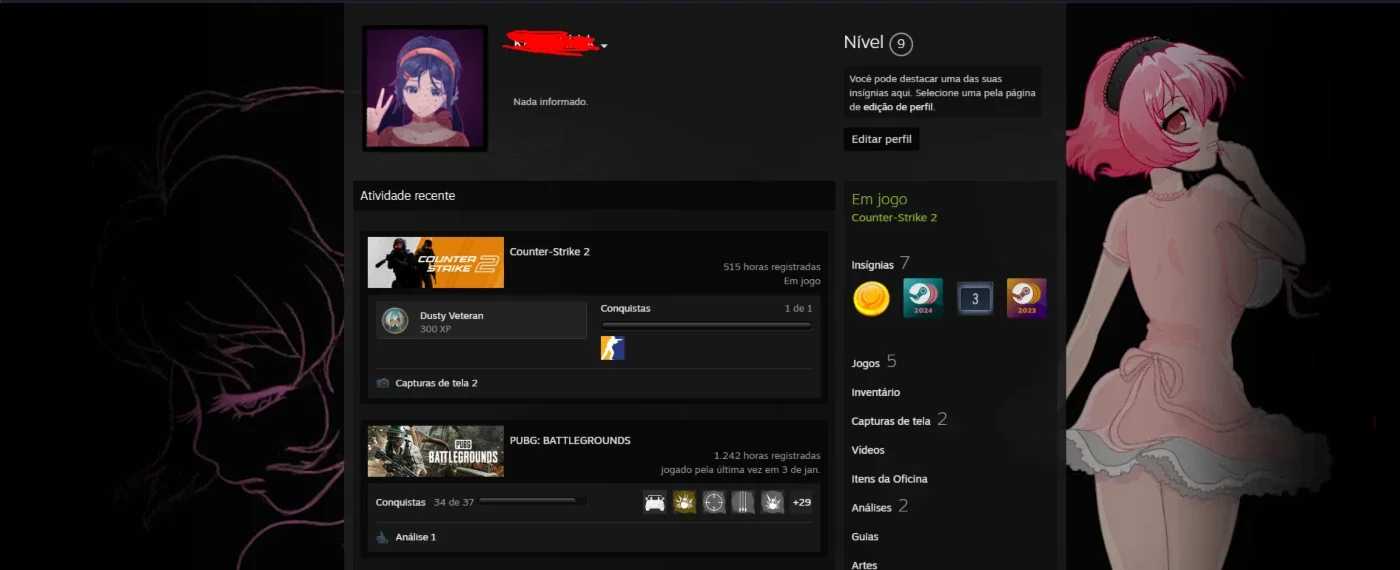Click the PUBG gold explosion achievement icon
Image resolution: width=1400 pixels, height=570 pixels.
(x=684, y=502)
